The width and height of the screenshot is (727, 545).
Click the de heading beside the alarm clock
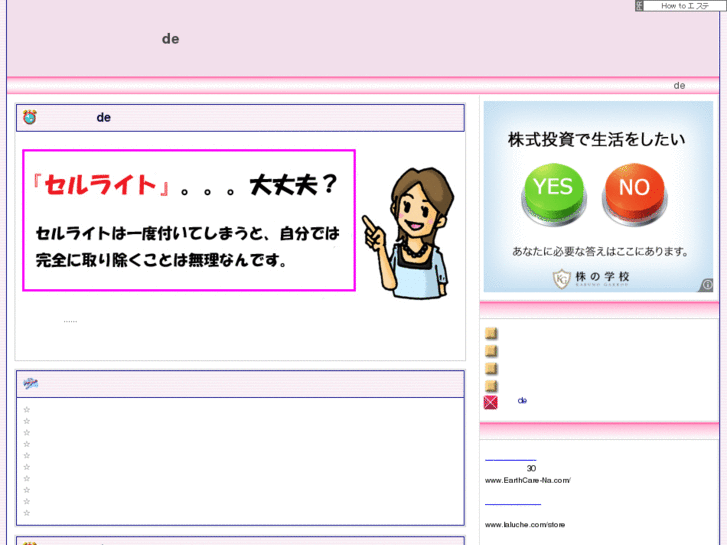coord(103,117)
